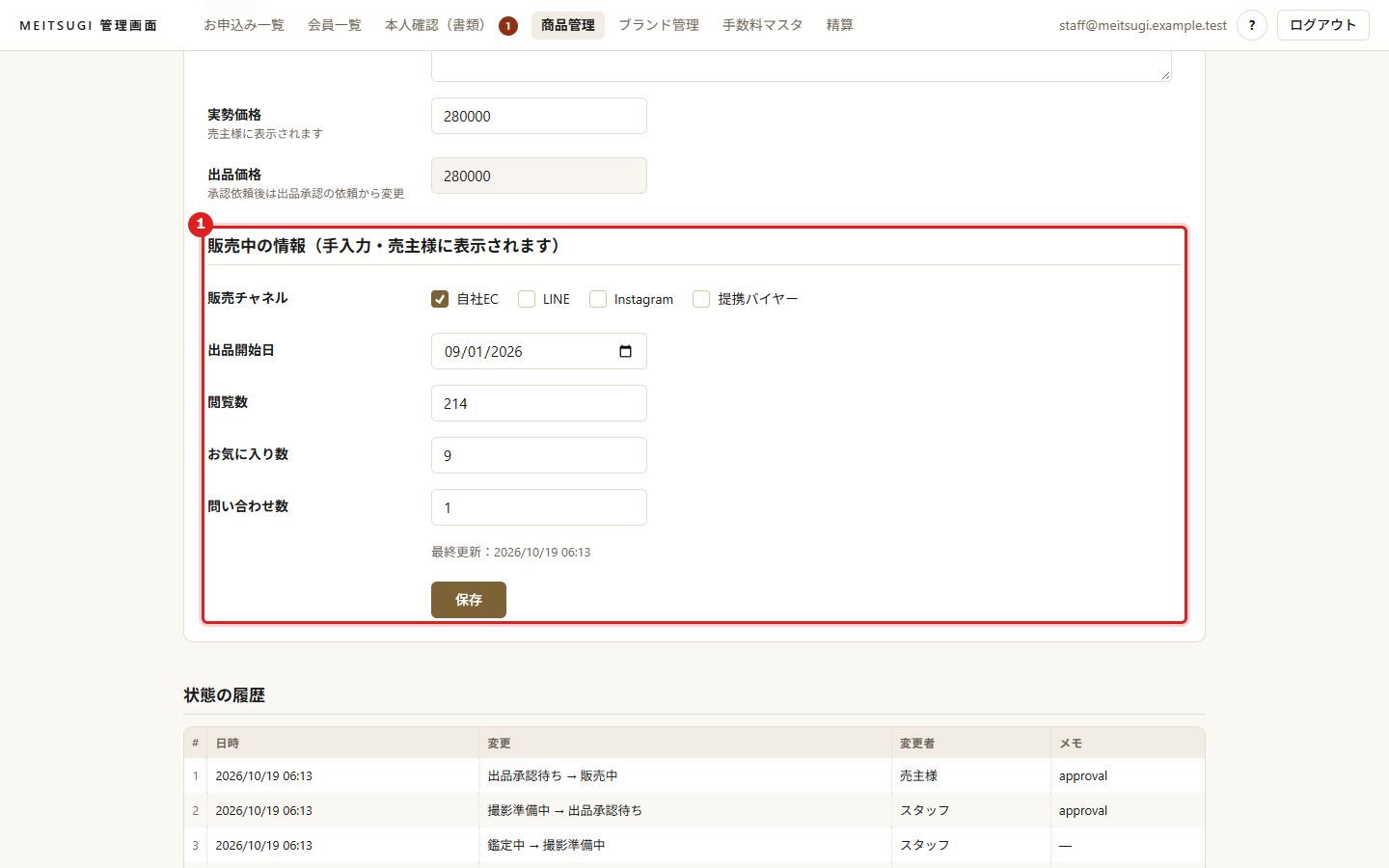1389x868 pixels.
Task: Click the disabled 出品価格 field
Action: (x=539, y=176)
